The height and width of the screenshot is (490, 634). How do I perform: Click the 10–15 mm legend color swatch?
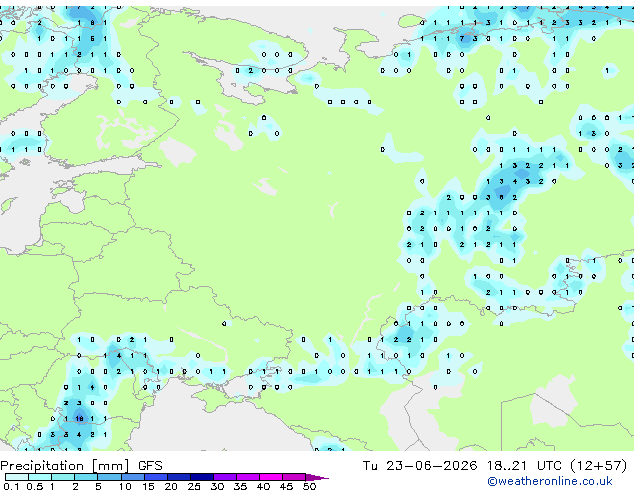tap(133, 477)
